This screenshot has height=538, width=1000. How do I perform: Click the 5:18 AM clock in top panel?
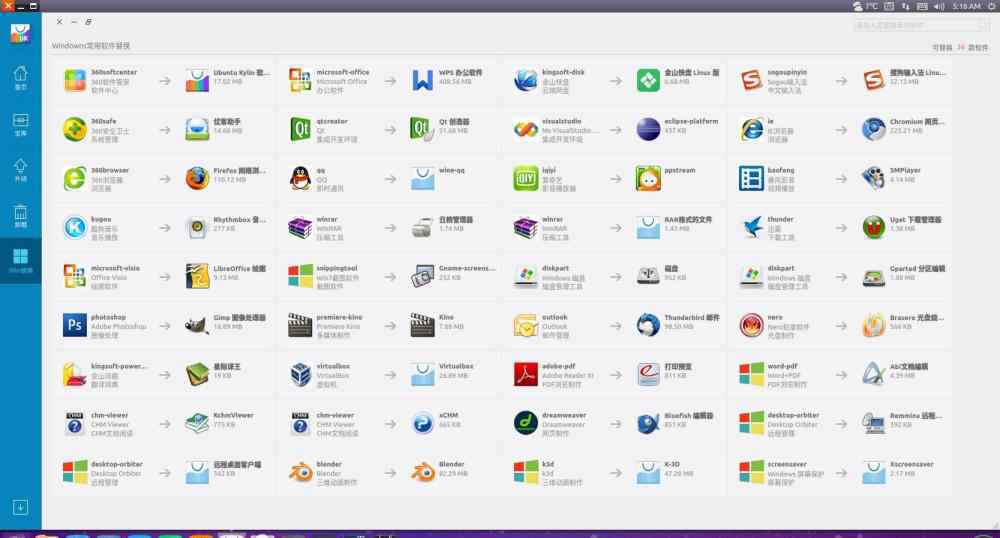[966, 6]
